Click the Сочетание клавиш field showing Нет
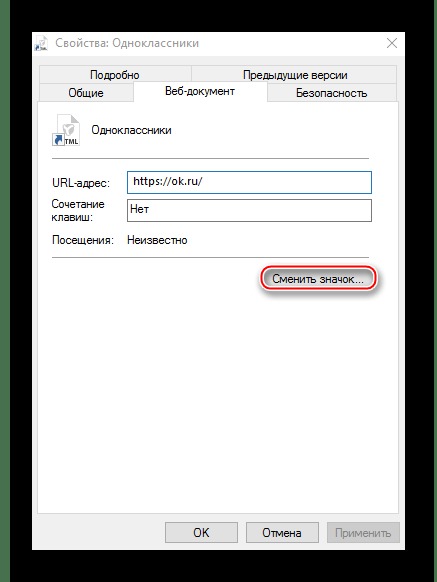 (x=249, y=210)
